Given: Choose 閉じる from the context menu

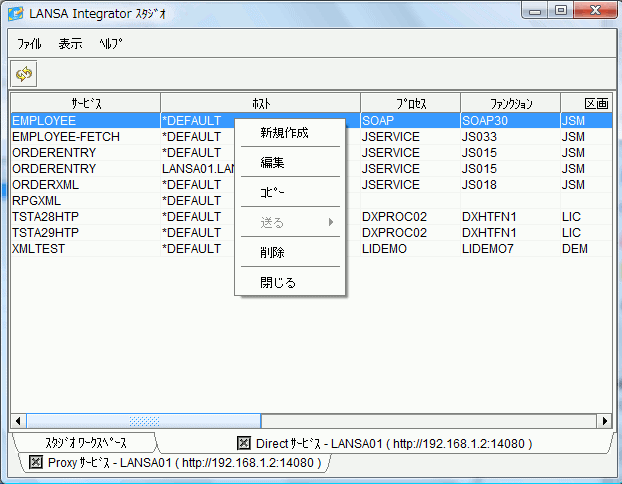Looking at the screenshot, I should point(290,282).
